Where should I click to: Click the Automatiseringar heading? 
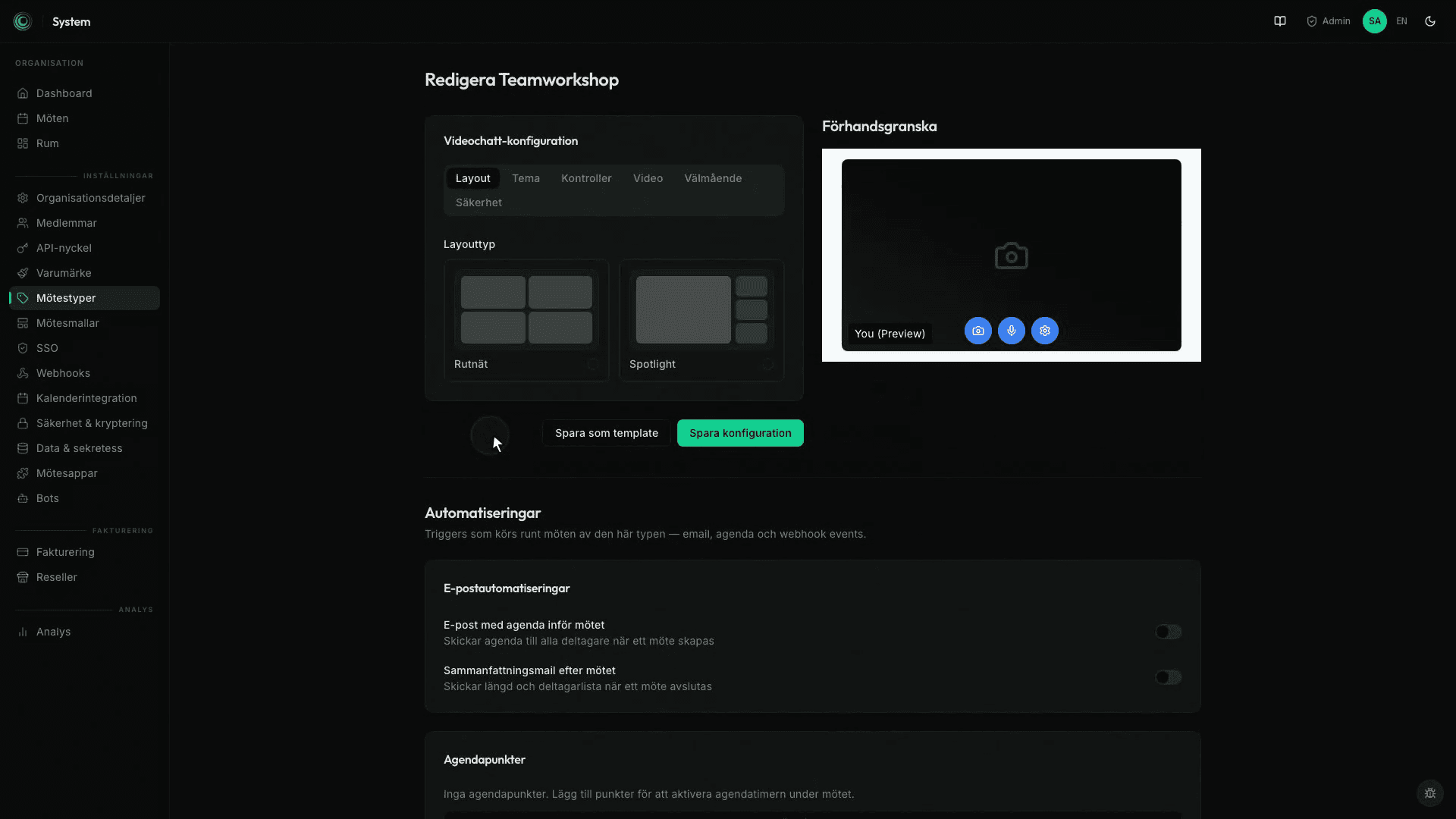tap(482, 513)
